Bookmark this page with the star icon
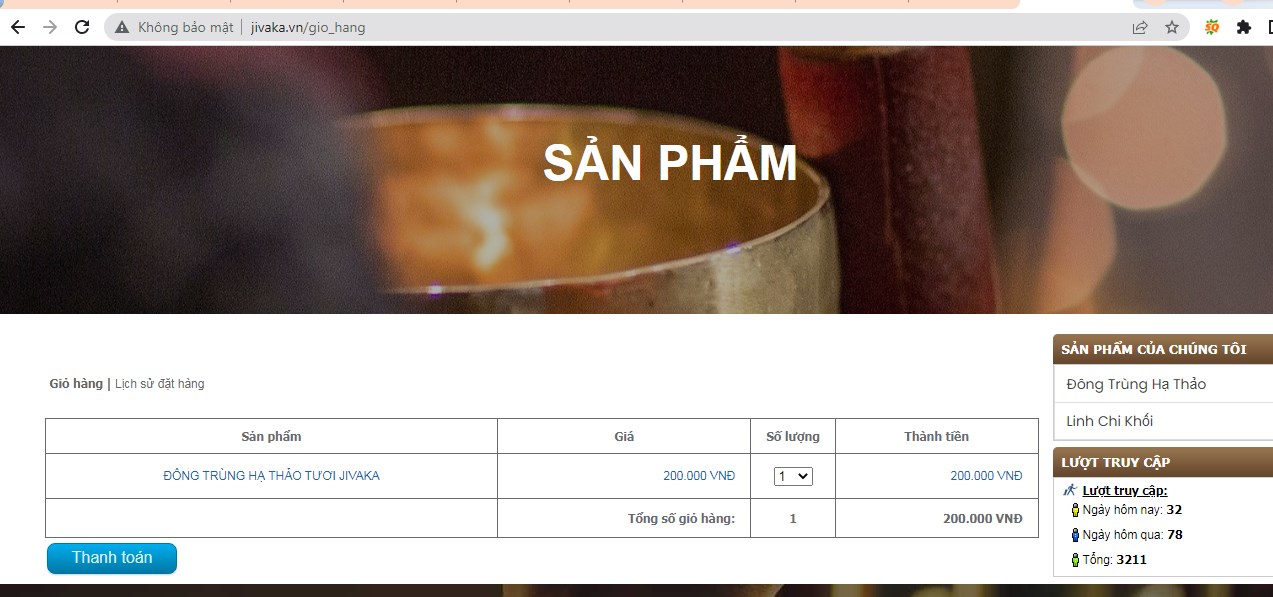The image size is (1273, 597). [1172, 27]
